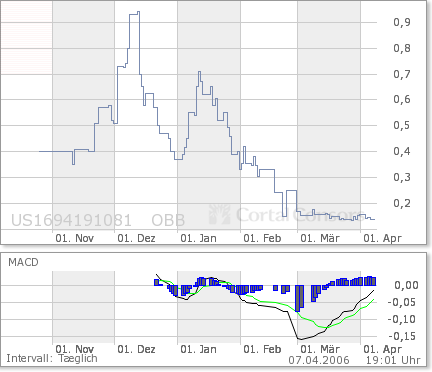
Task: Click the 0,00 MACD axis label
Action: pyautogui.click(x=406, y=285)
